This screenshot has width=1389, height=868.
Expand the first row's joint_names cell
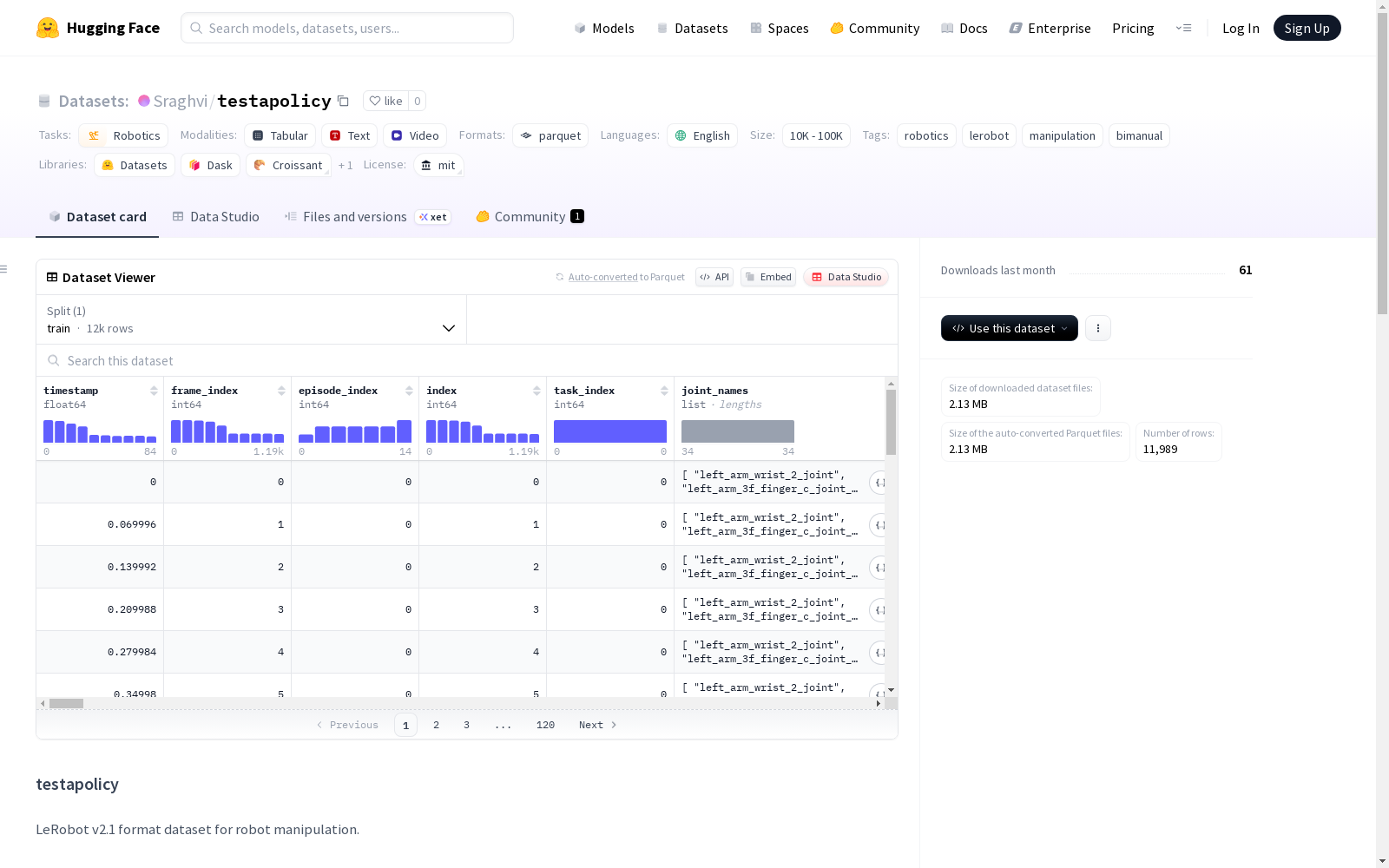(x=878, y=483)
